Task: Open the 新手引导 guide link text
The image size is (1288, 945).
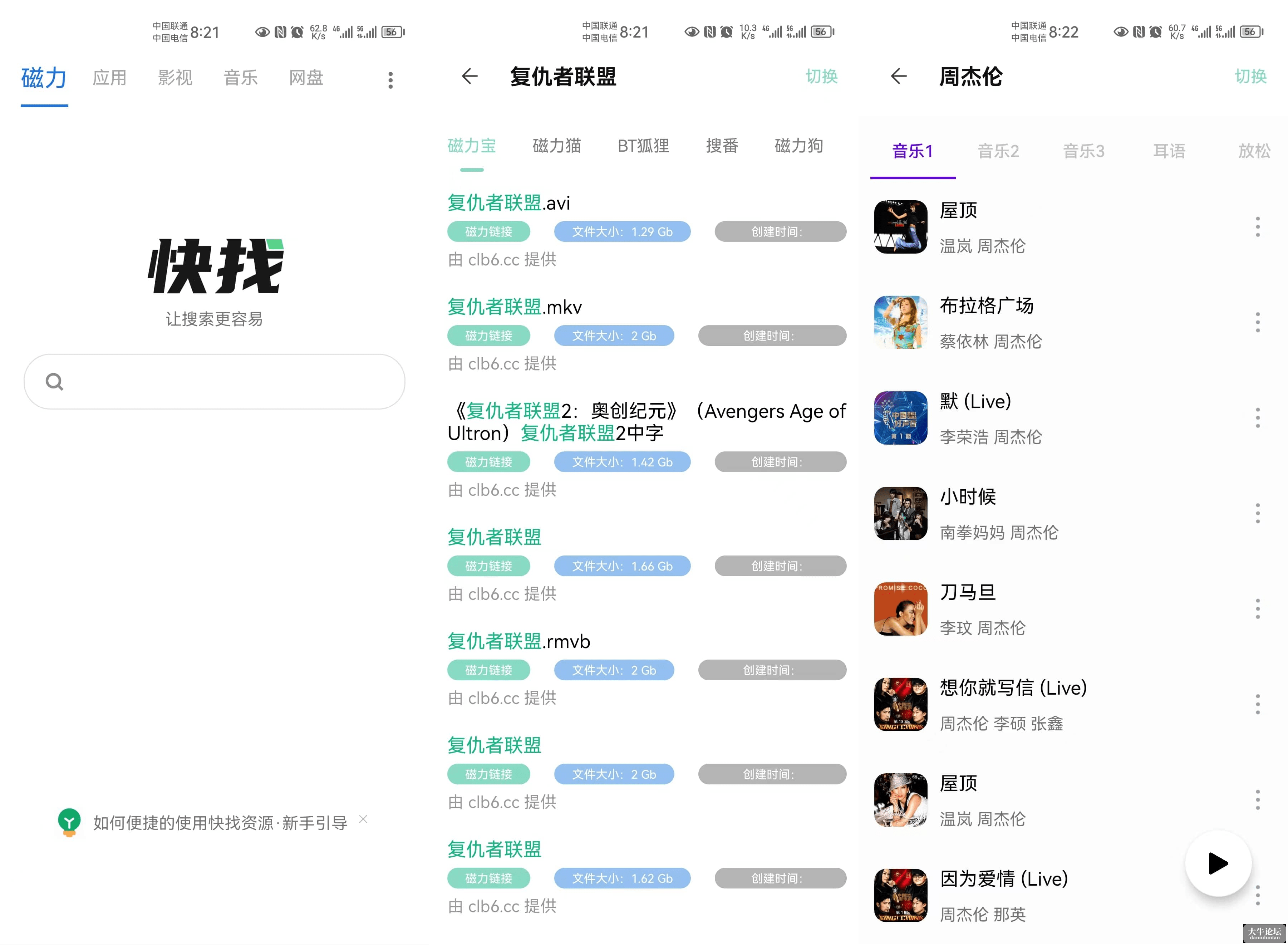Action: [220, 823]
